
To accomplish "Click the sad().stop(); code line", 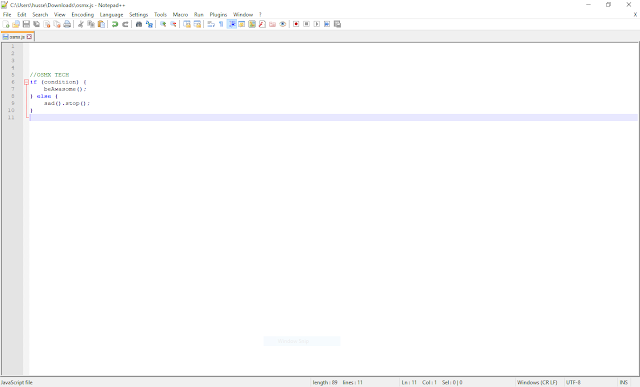I will point(67,103).
